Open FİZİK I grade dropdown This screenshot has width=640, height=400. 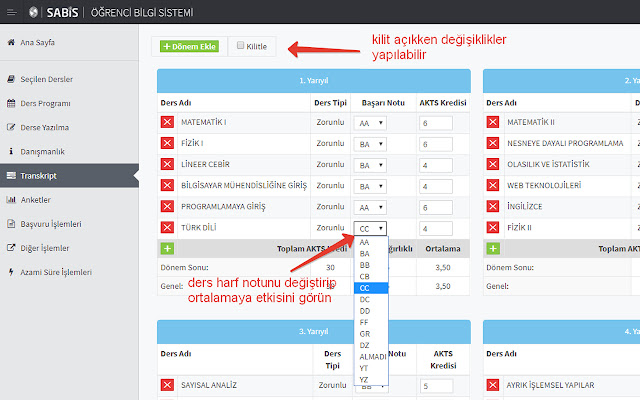click(370, 144)
